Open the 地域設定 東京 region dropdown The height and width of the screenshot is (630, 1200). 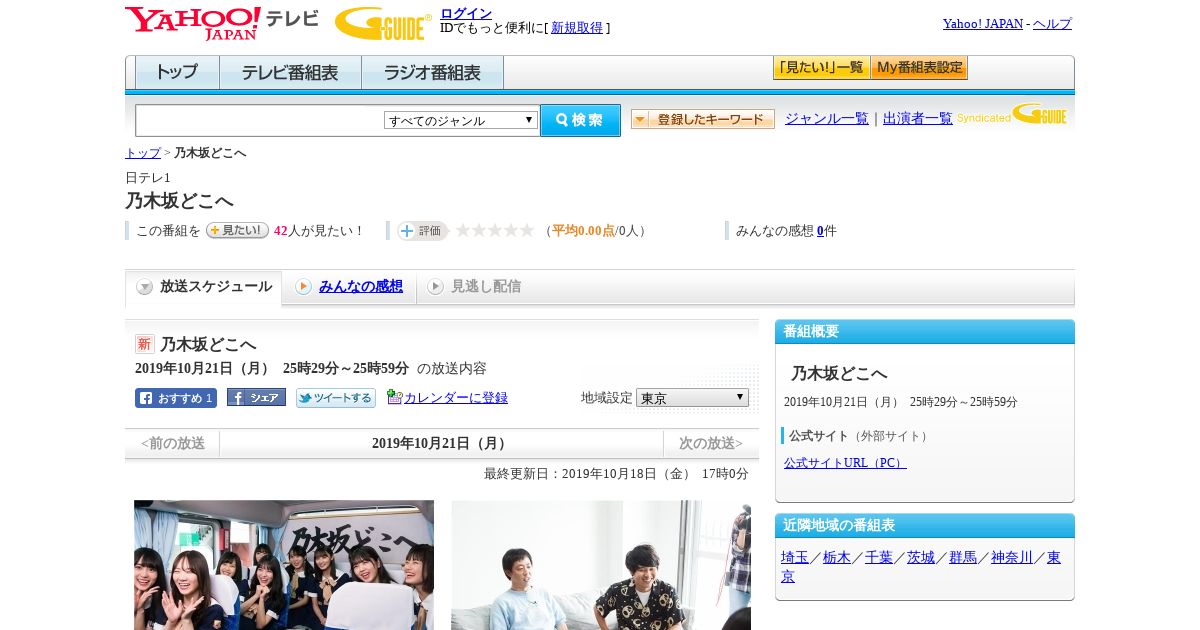692,398
